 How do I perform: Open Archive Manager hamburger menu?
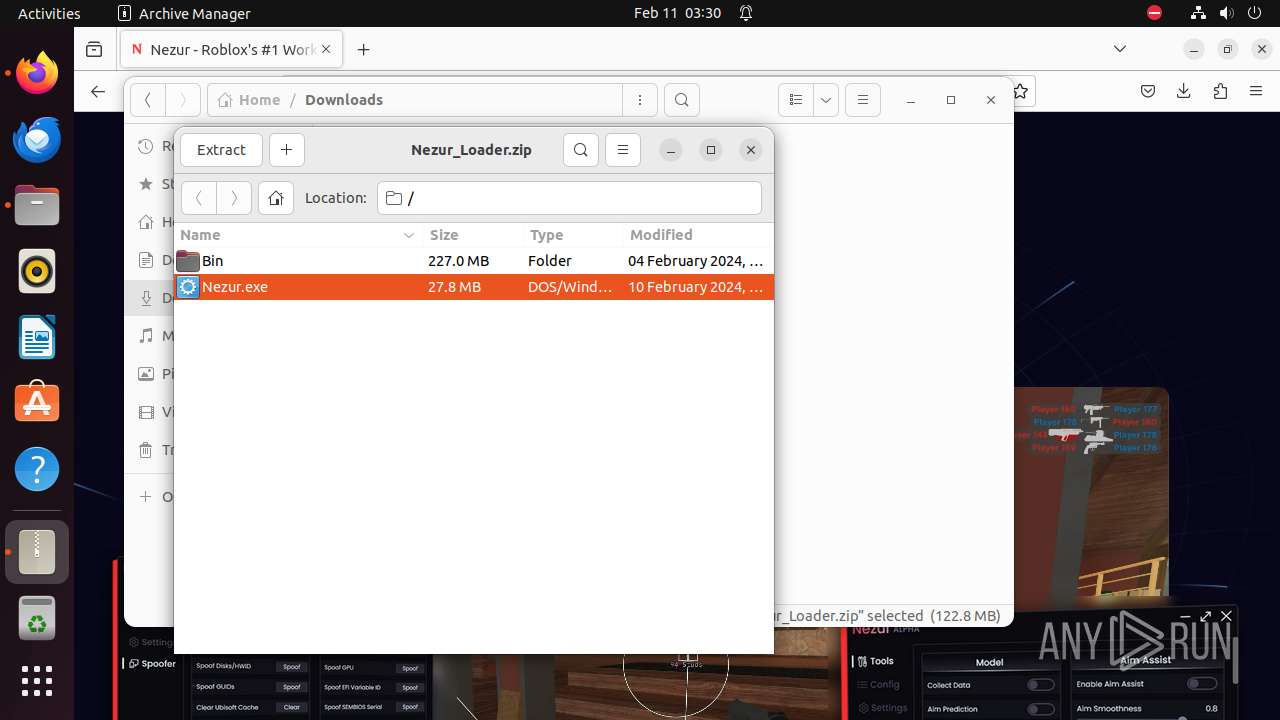[622, 150]
